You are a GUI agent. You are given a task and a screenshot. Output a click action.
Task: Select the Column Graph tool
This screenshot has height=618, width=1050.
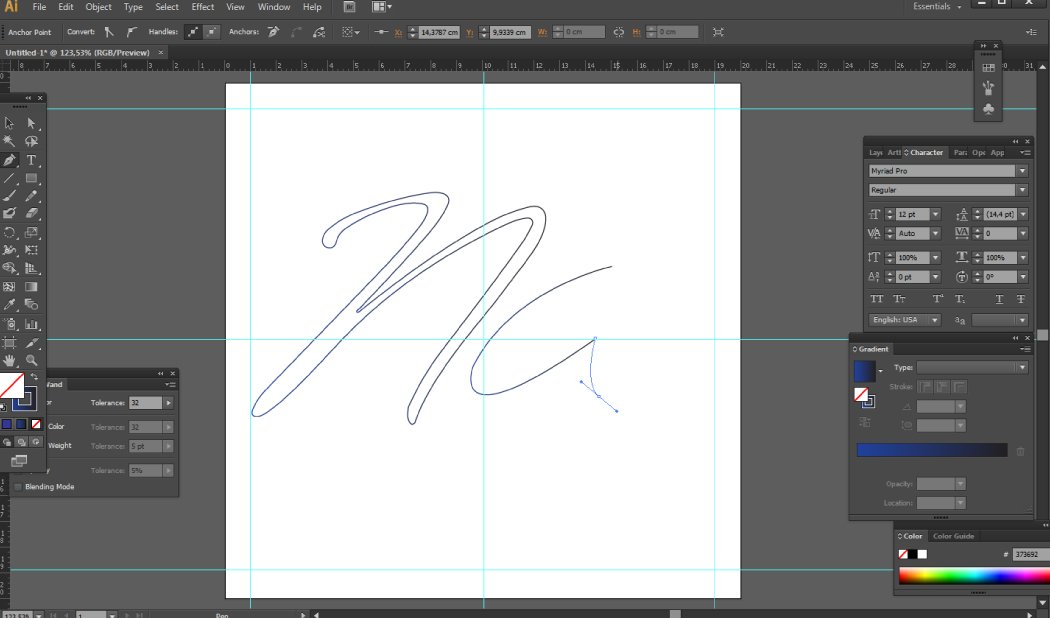click(31, 324)
